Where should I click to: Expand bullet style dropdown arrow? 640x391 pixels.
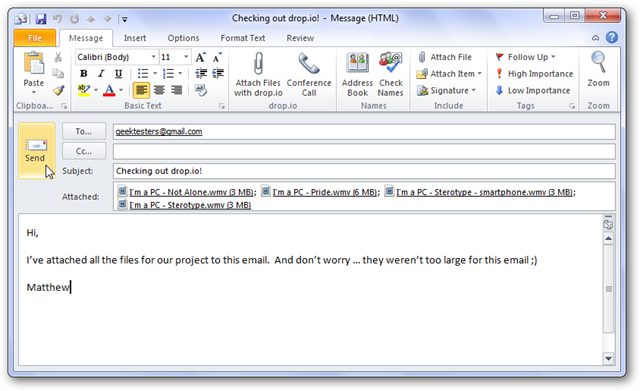(155, 73)
